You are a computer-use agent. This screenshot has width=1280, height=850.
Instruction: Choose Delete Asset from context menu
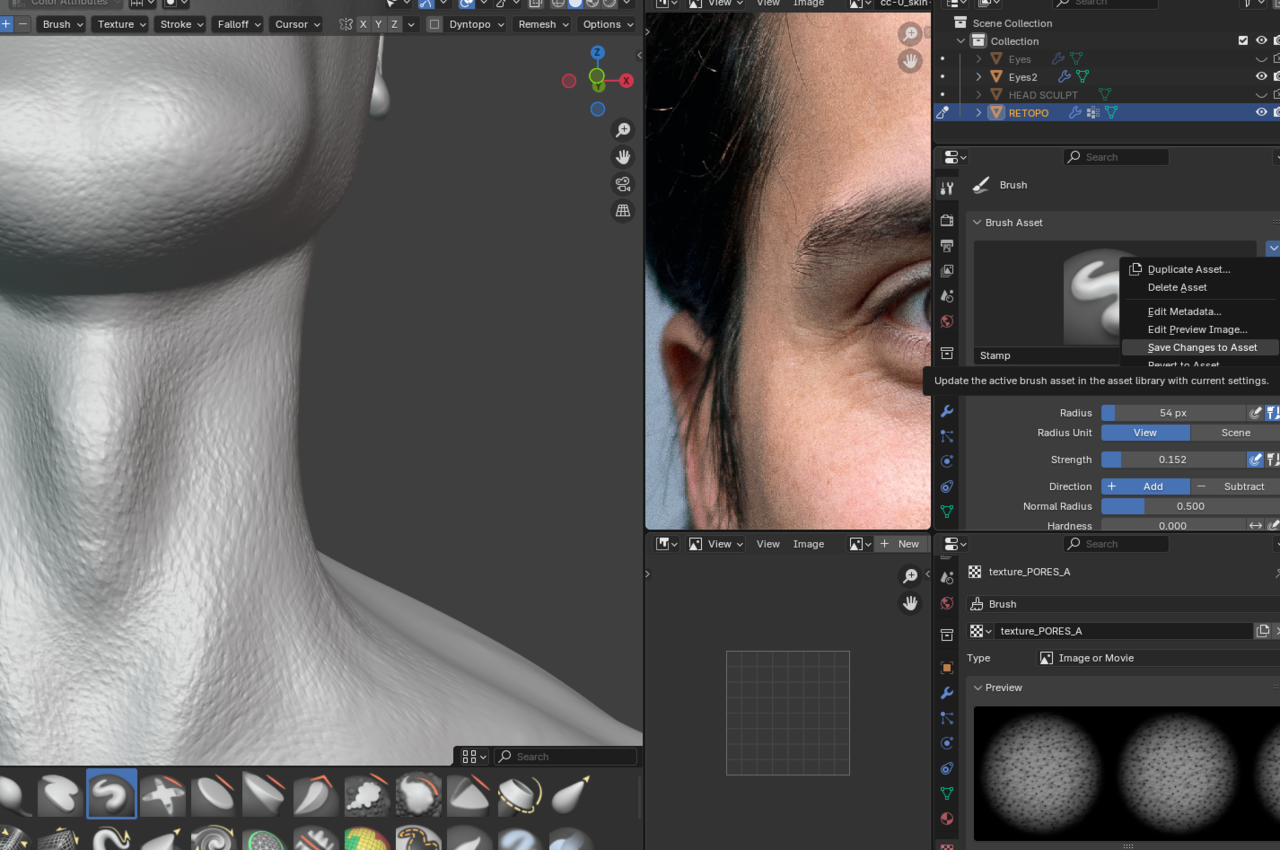(x=1177, y=287)
